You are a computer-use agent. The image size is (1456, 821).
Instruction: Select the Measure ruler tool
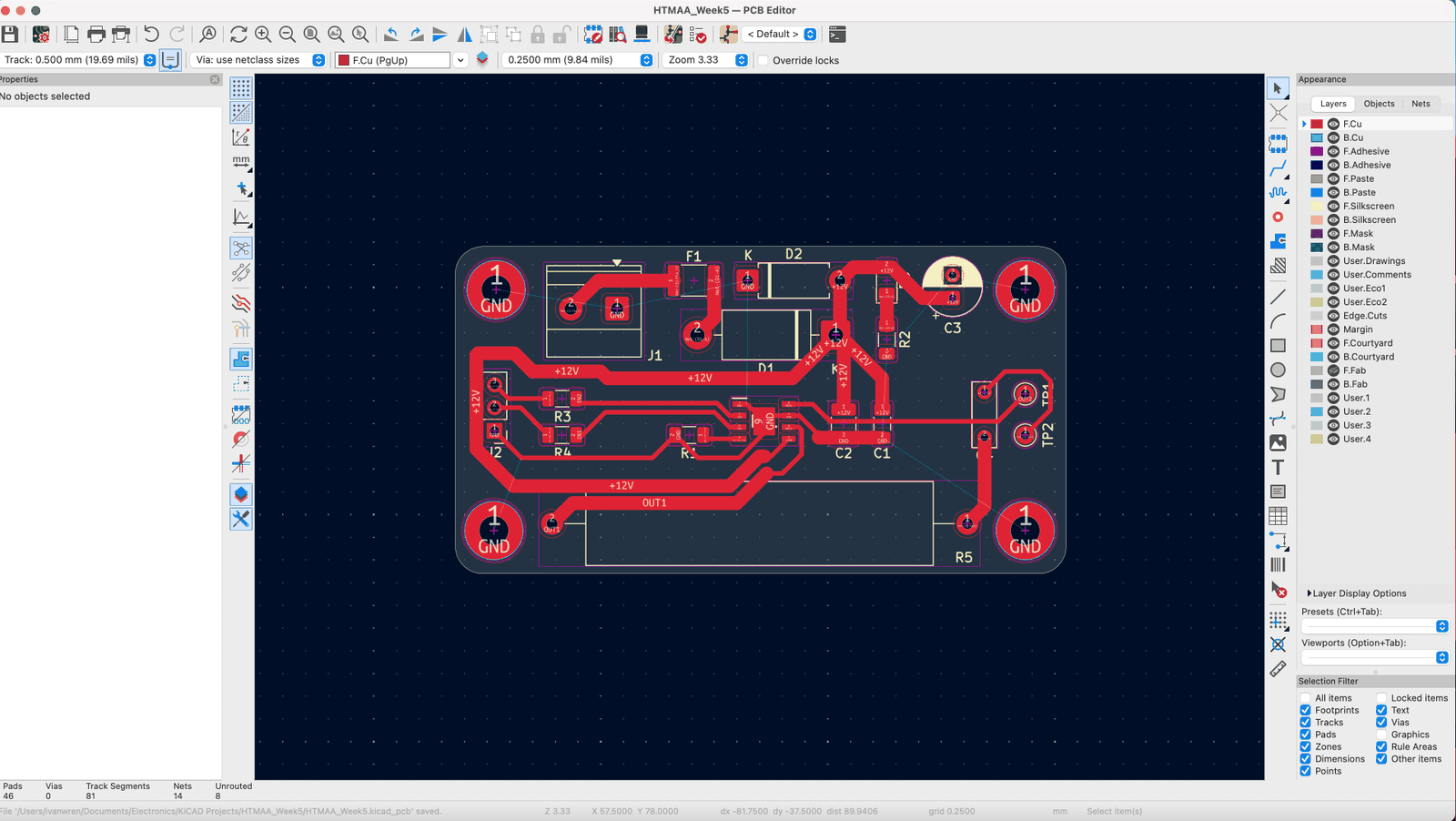click(x=1279, y=669)
